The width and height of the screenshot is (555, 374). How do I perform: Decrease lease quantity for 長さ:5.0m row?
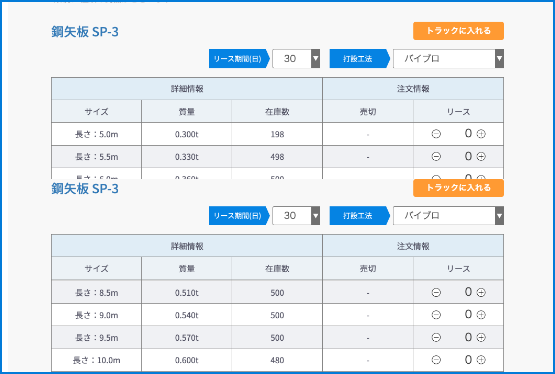click(x=436, y=134)
